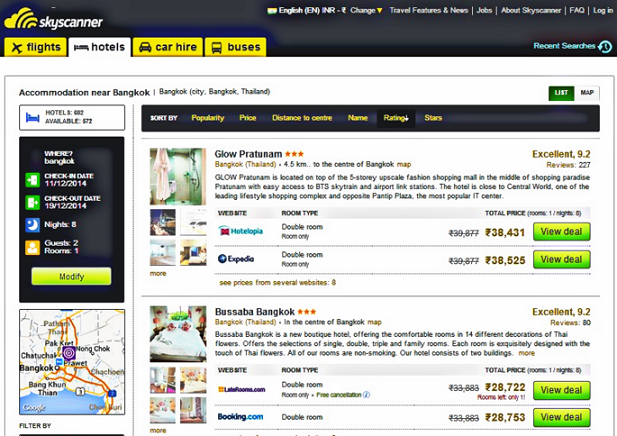
Task: Click Reviews: 80 for Bussaba Bangkok
Action: tap(570, 323)
